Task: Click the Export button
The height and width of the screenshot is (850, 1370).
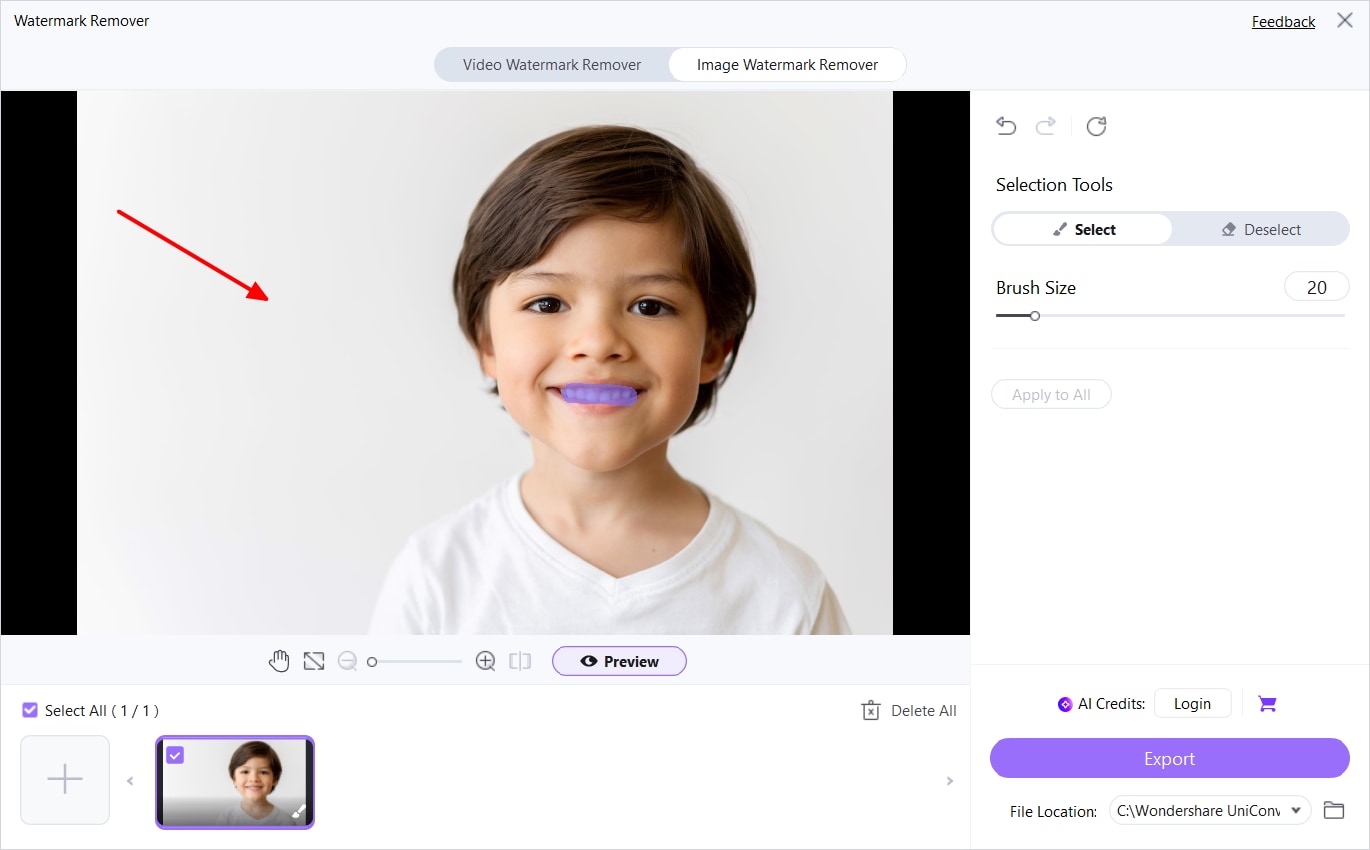Action: click(1170, 758)
